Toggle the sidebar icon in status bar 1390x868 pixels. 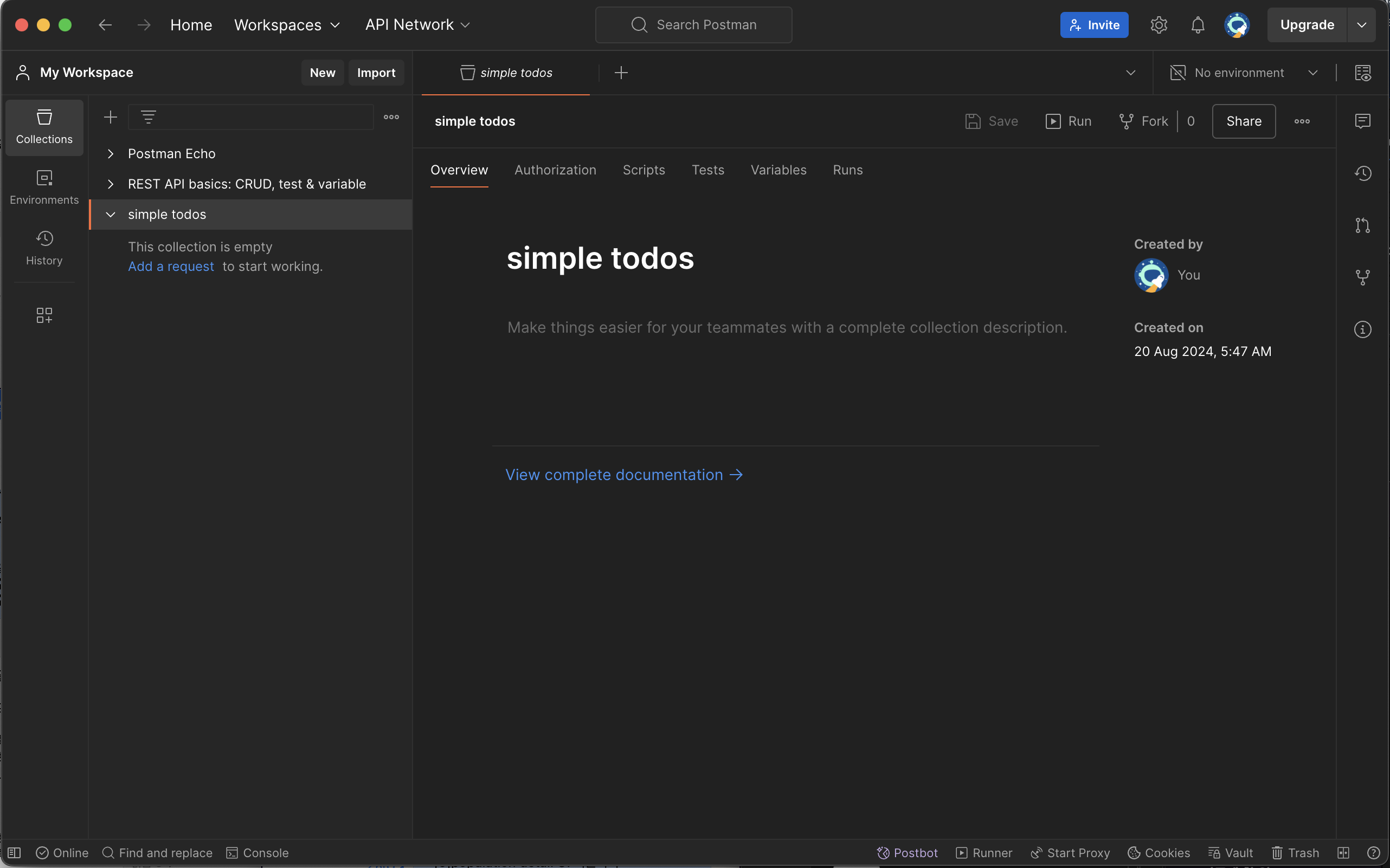tap(14, 852)
